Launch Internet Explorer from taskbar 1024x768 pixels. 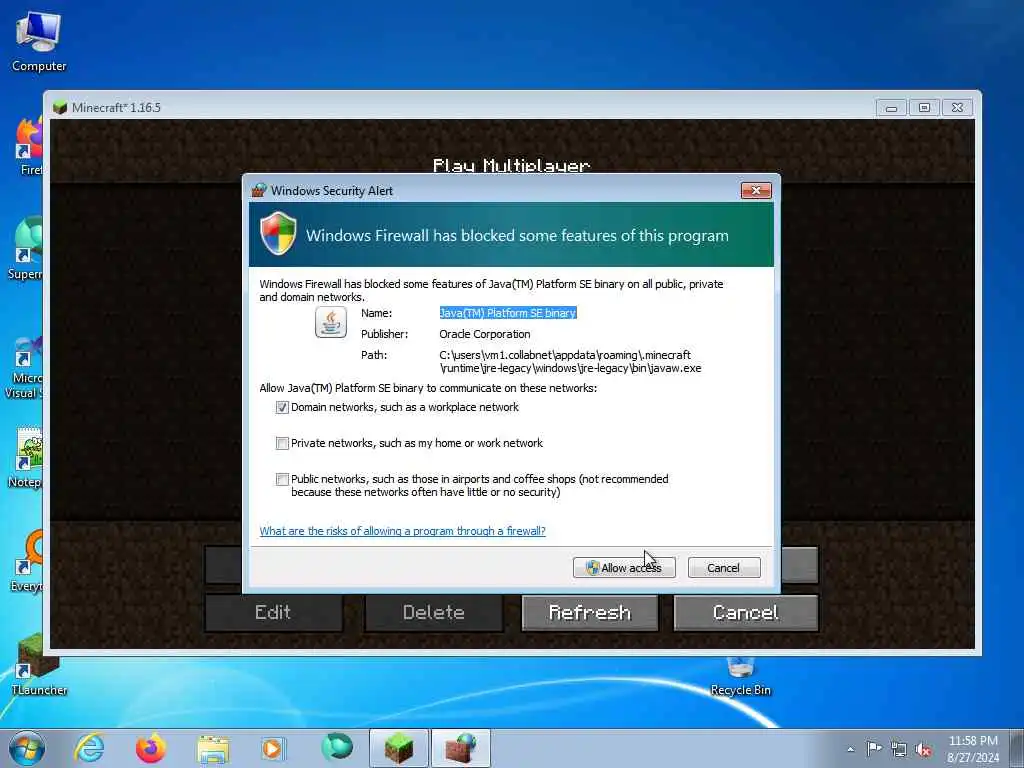tap(89, 748)
